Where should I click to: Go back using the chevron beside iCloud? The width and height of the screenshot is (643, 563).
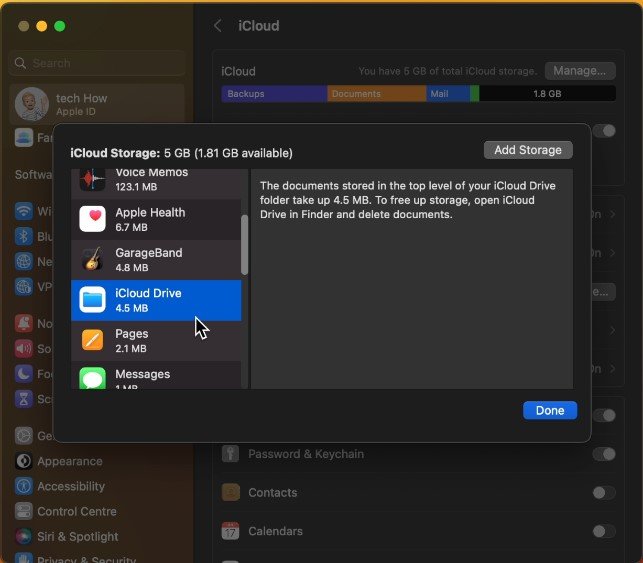click(x=218, y=25)
